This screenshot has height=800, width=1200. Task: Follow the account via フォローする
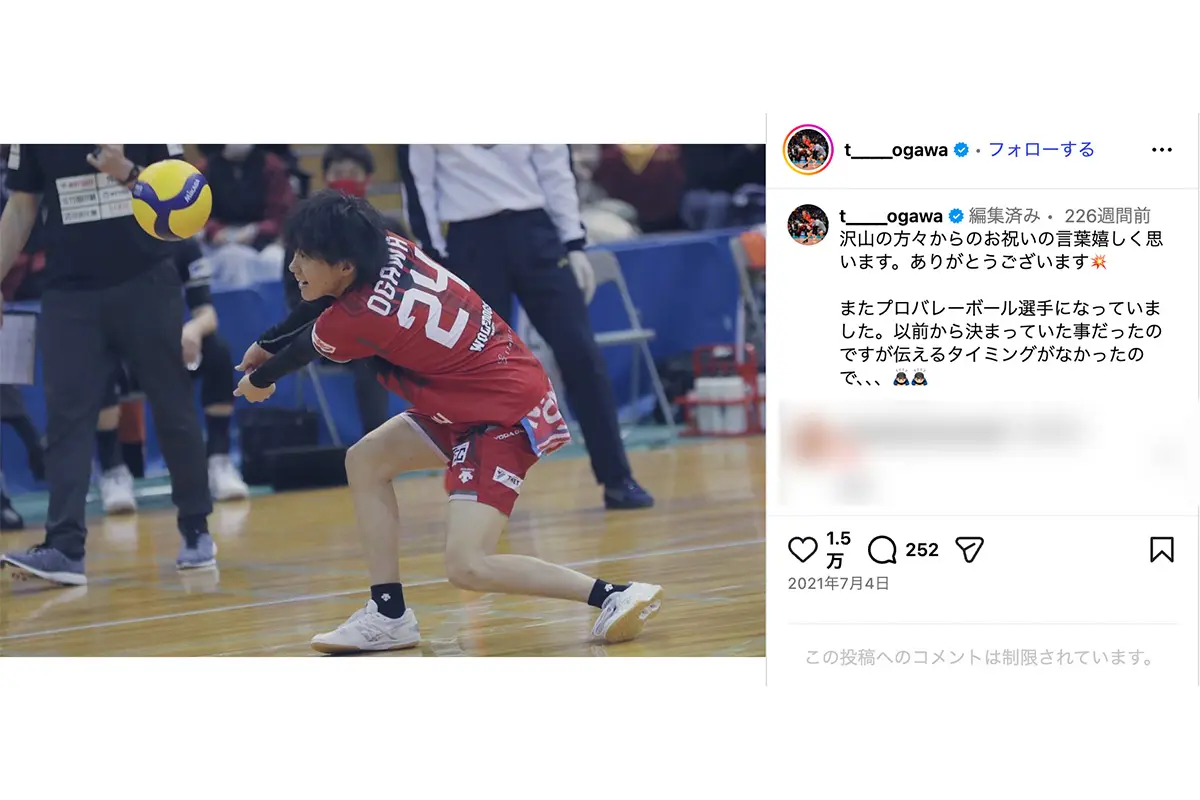point(1041,150)
